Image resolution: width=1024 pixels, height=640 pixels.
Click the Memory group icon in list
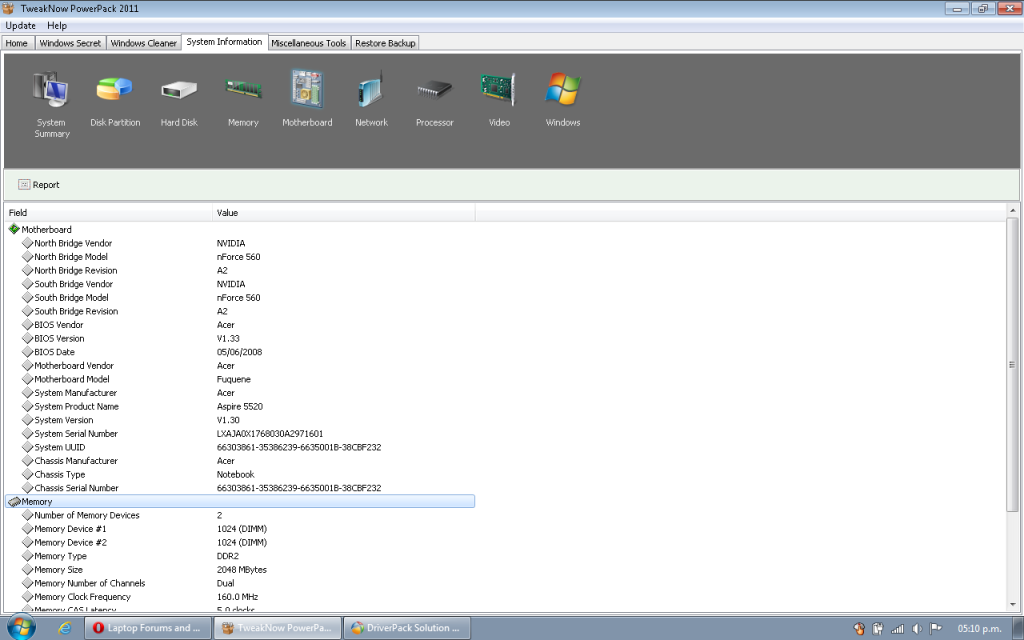click(14, 502)
